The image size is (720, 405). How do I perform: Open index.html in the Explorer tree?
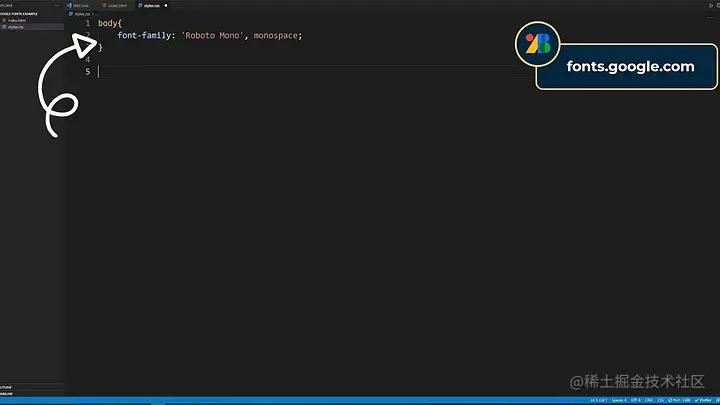coord(17,20)
